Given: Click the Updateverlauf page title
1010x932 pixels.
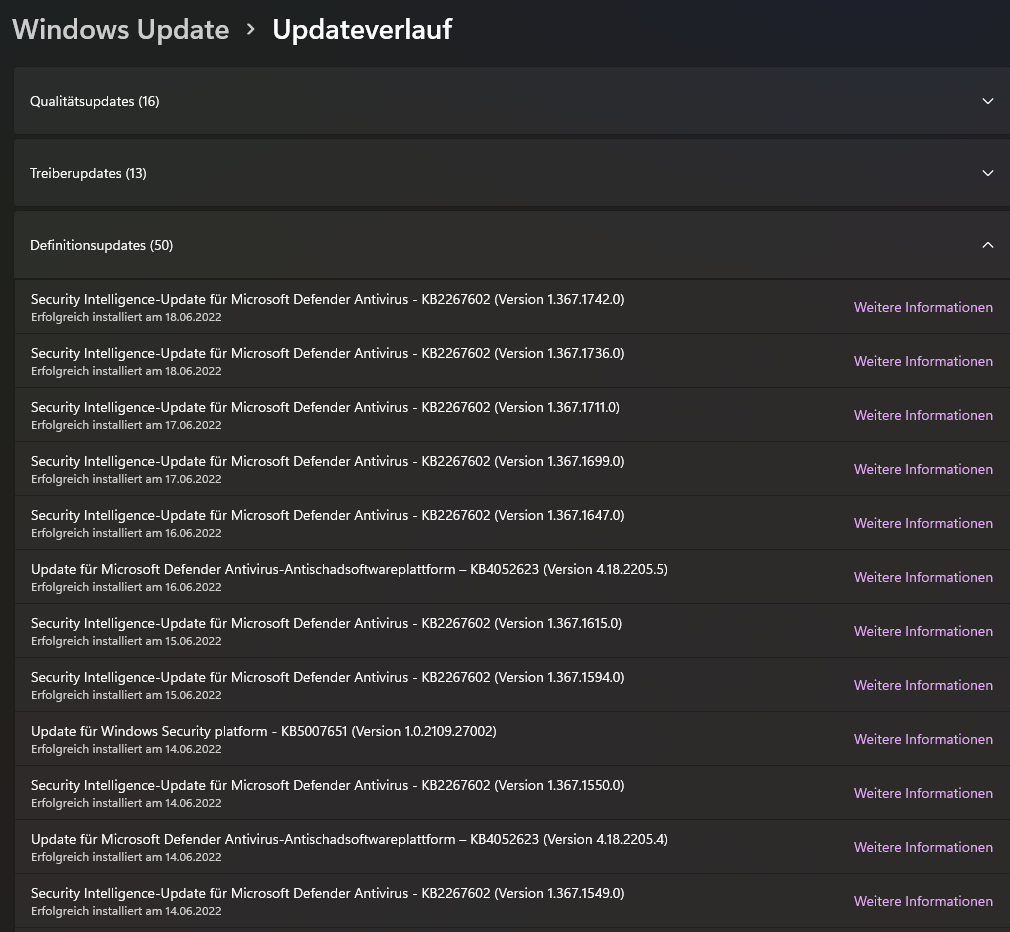Looking at the screenshot, I should (x=362, y=30).
